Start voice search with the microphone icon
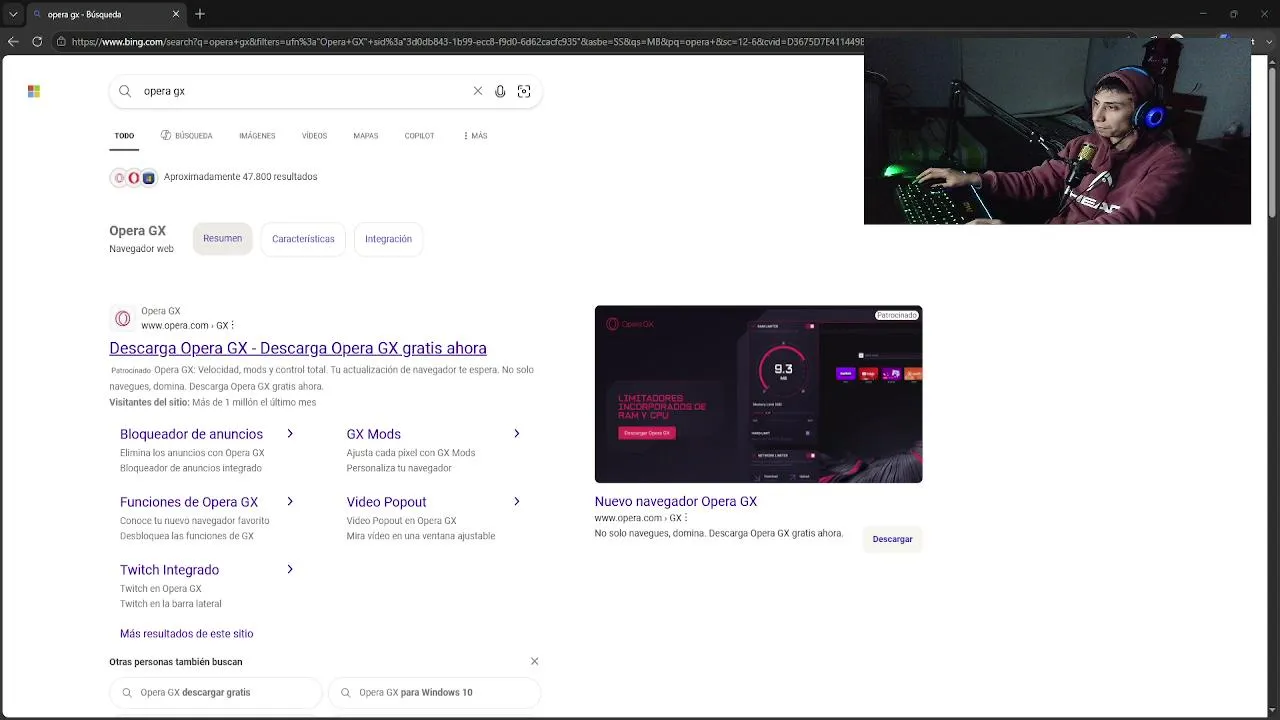The height and width of the screenshot is (720, 1280). [x=500, y=91]
